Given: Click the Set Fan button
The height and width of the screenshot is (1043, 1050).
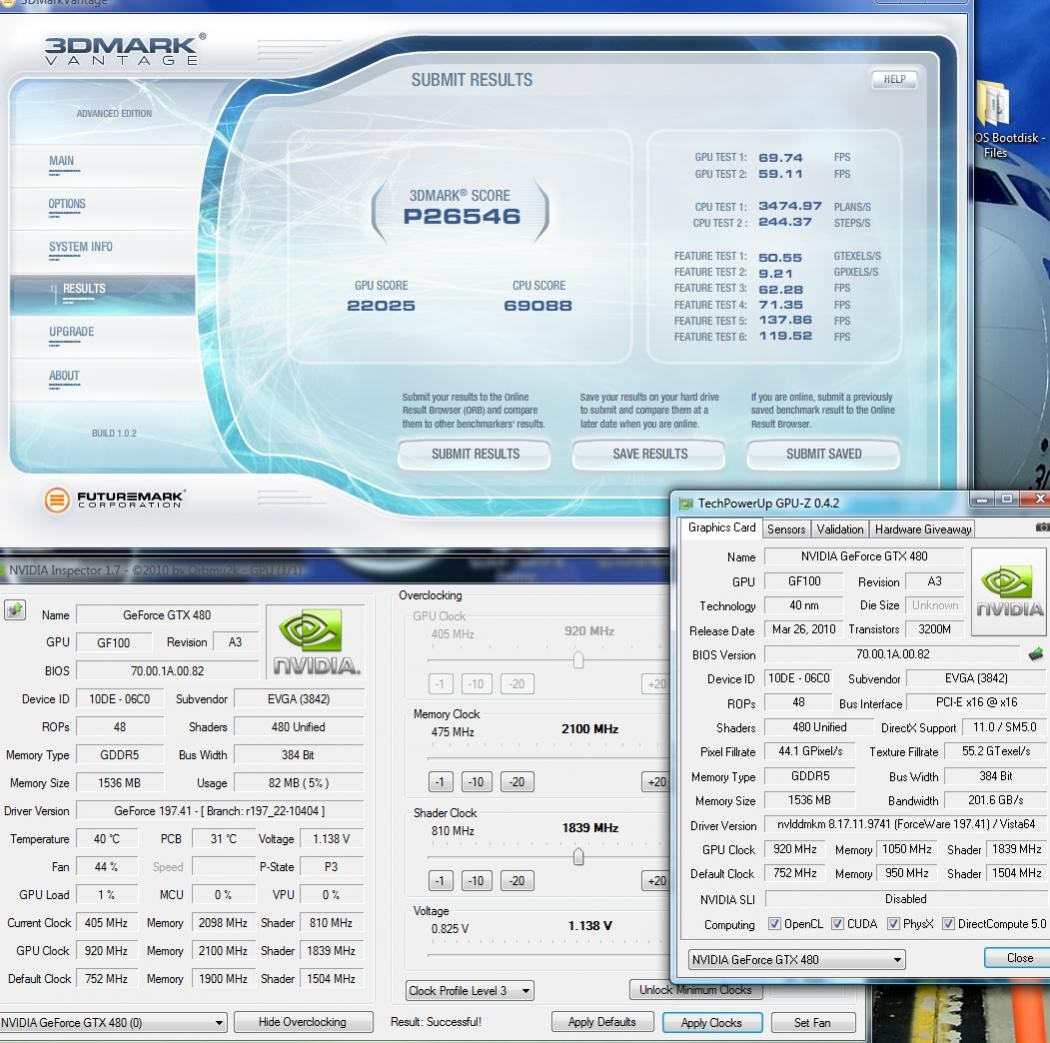Looking at the screenshot, I should 812,1023.
